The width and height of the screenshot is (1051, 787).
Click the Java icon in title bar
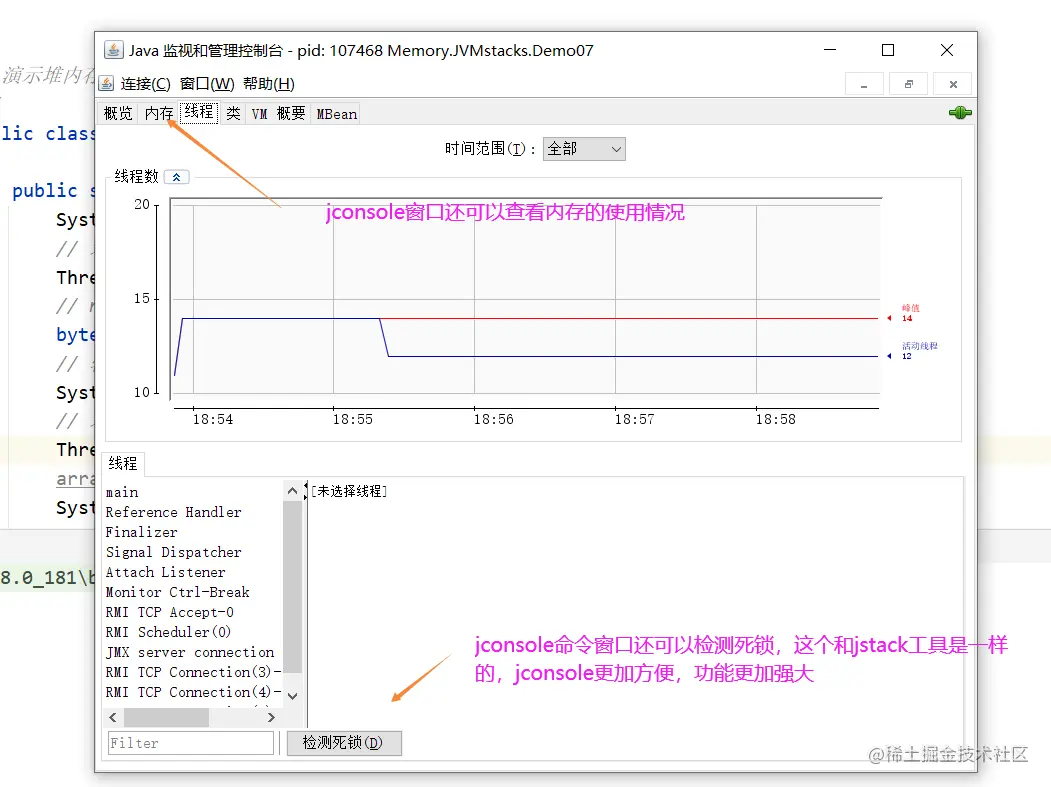(x=113, y=50)
